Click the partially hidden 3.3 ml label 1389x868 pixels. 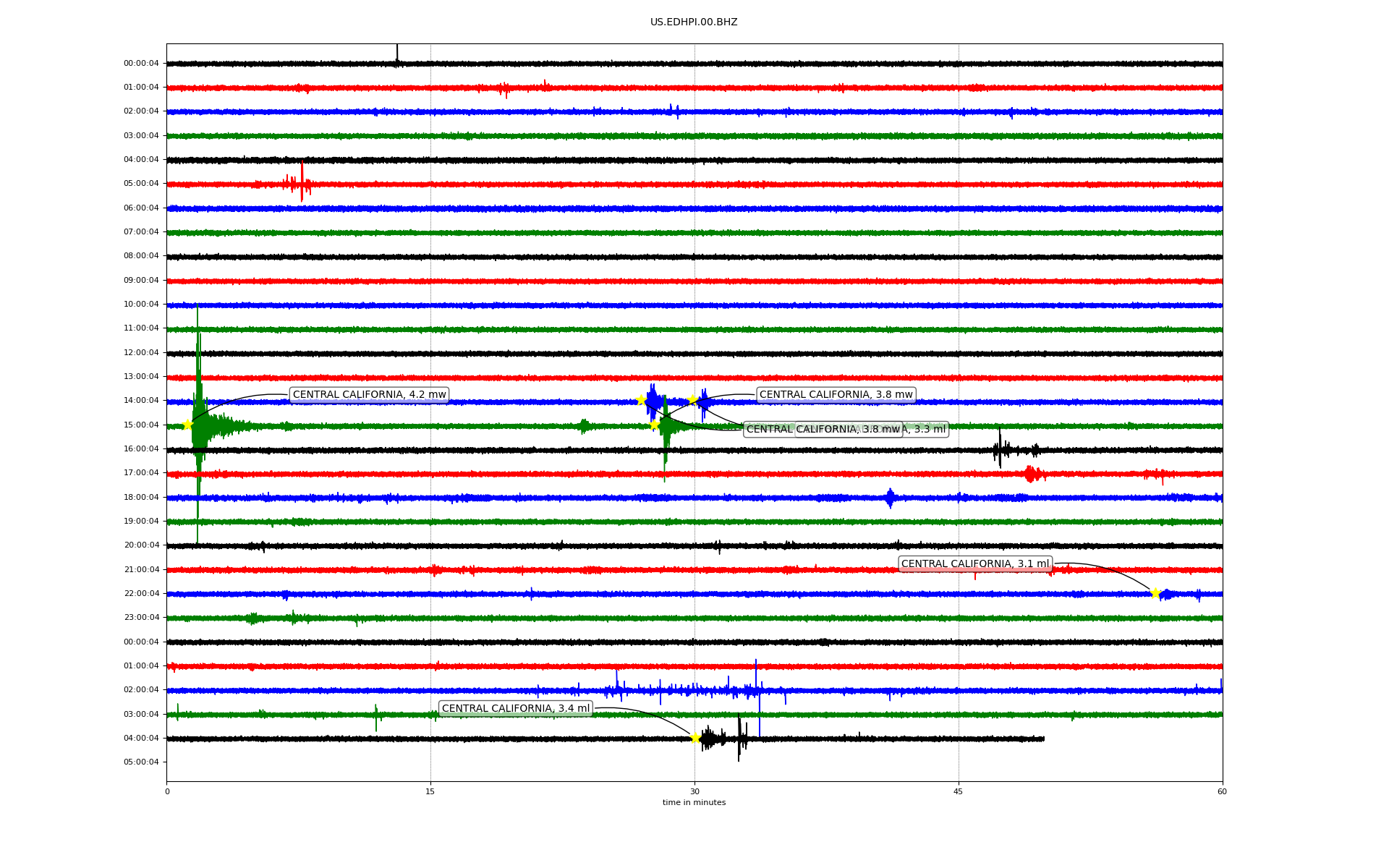tap(927, 430)
